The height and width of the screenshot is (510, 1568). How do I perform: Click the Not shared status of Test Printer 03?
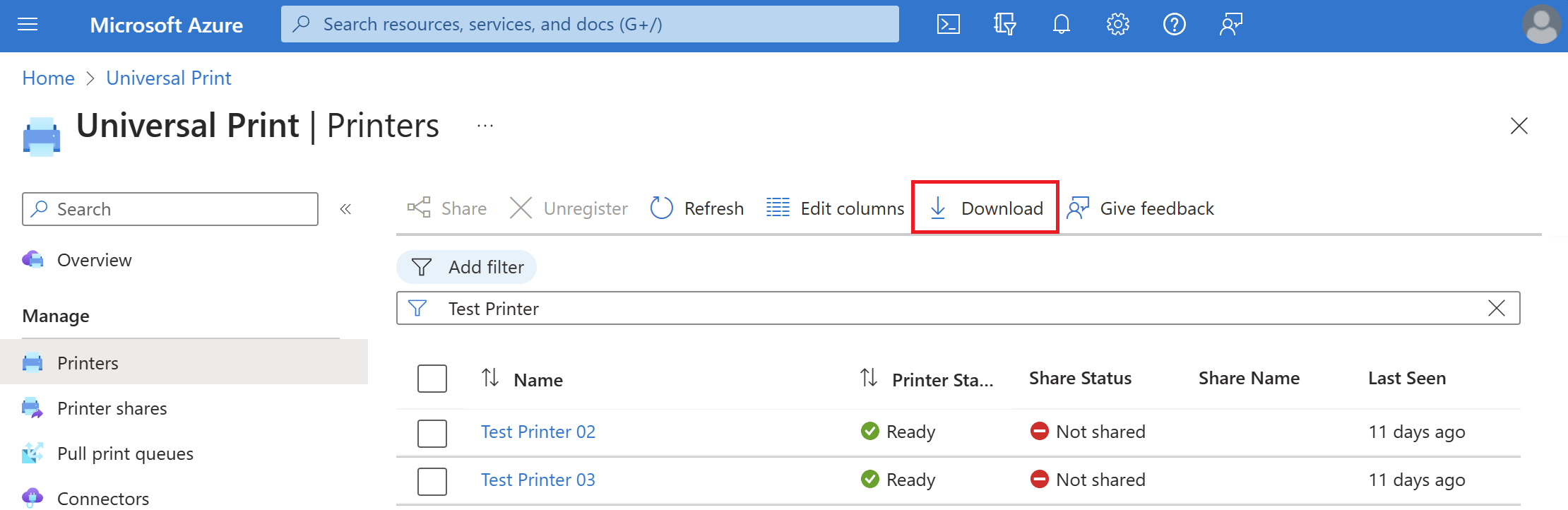click(1088, 480)
